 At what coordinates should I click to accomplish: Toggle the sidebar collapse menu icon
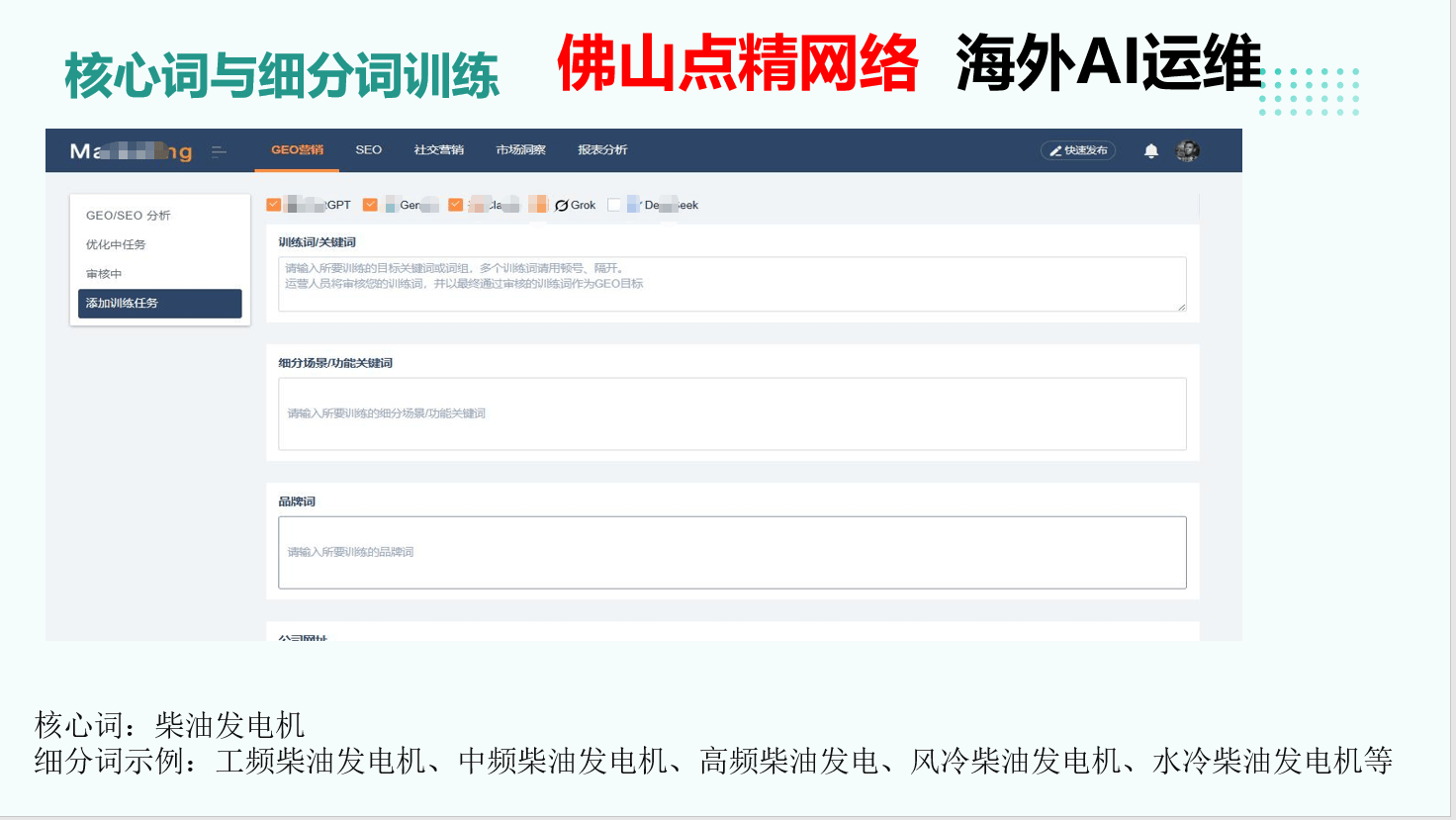click(219, 151)
